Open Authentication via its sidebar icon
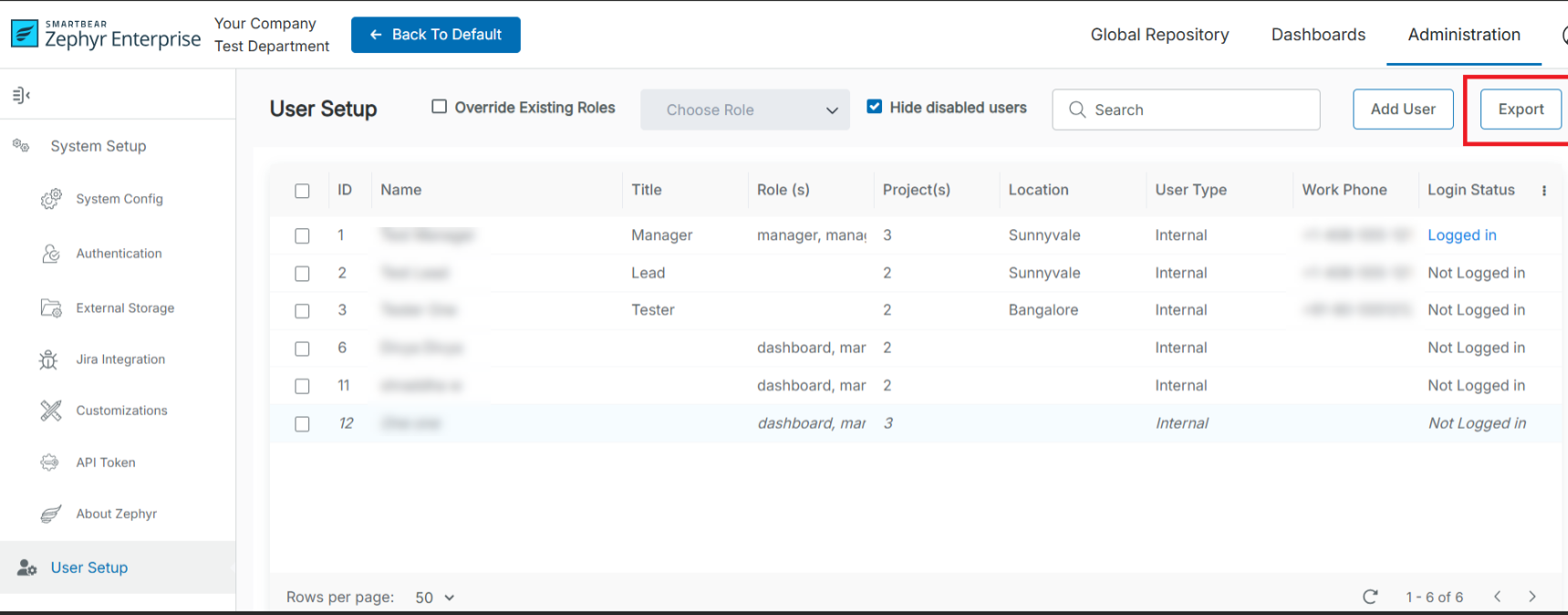 coord(51,254)
